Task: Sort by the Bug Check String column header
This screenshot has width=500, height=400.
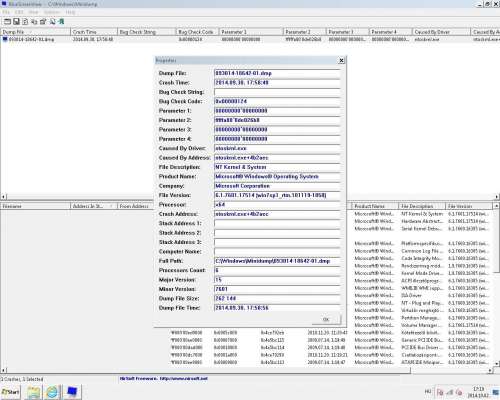Action: click(x=147, y=32)
